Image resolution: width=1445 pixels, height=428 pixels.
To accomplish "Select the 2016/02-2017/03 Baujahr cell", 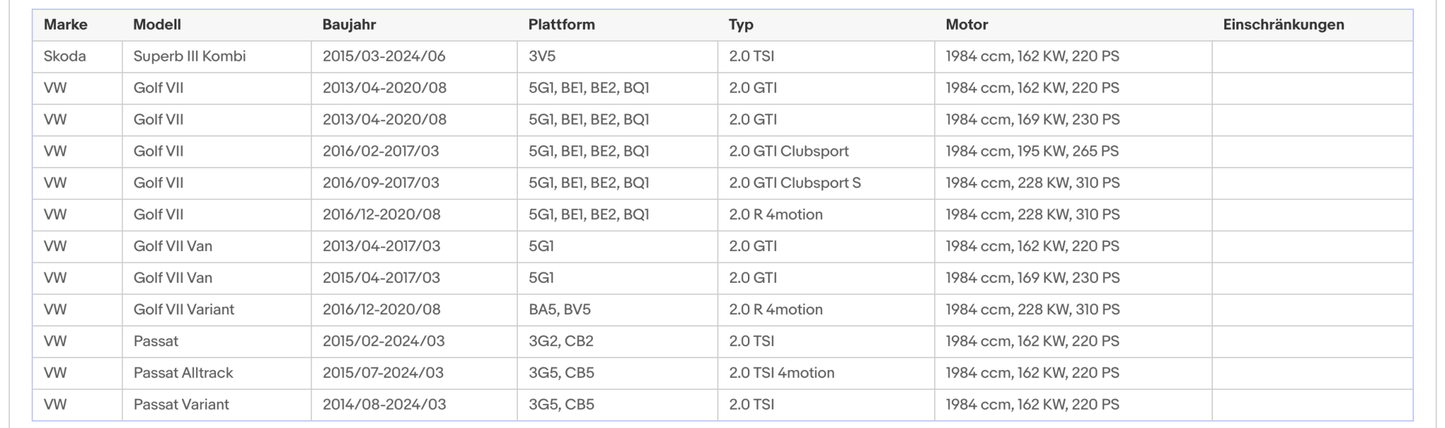I will point(380,151).
